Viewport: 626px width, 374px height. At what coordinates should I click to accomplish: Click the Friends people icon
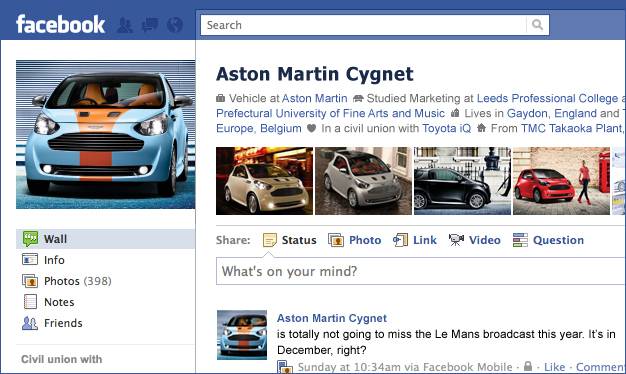pyautogui.click(x=30, y=323)
